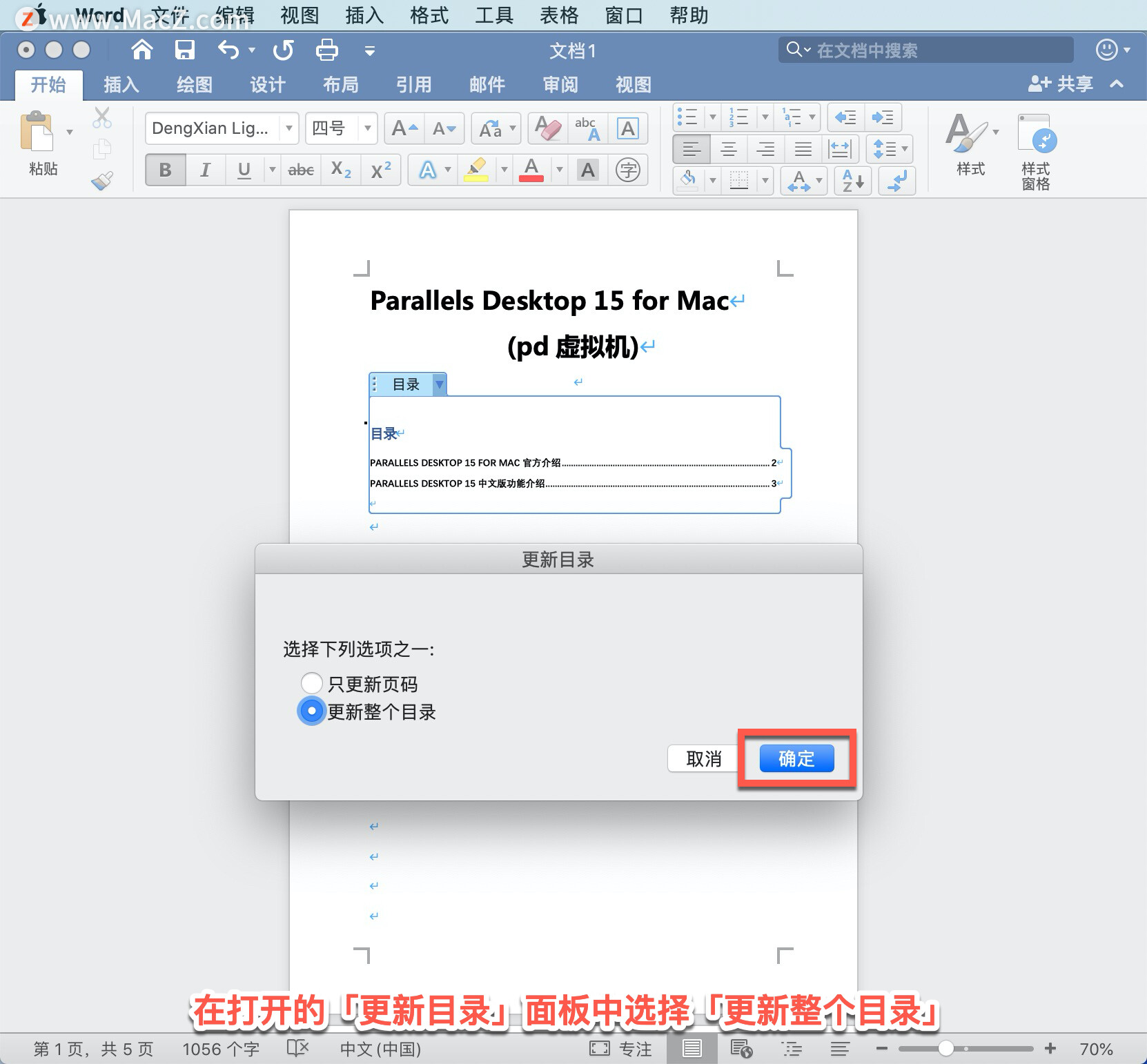Show paragraph marks toggle

897,181
